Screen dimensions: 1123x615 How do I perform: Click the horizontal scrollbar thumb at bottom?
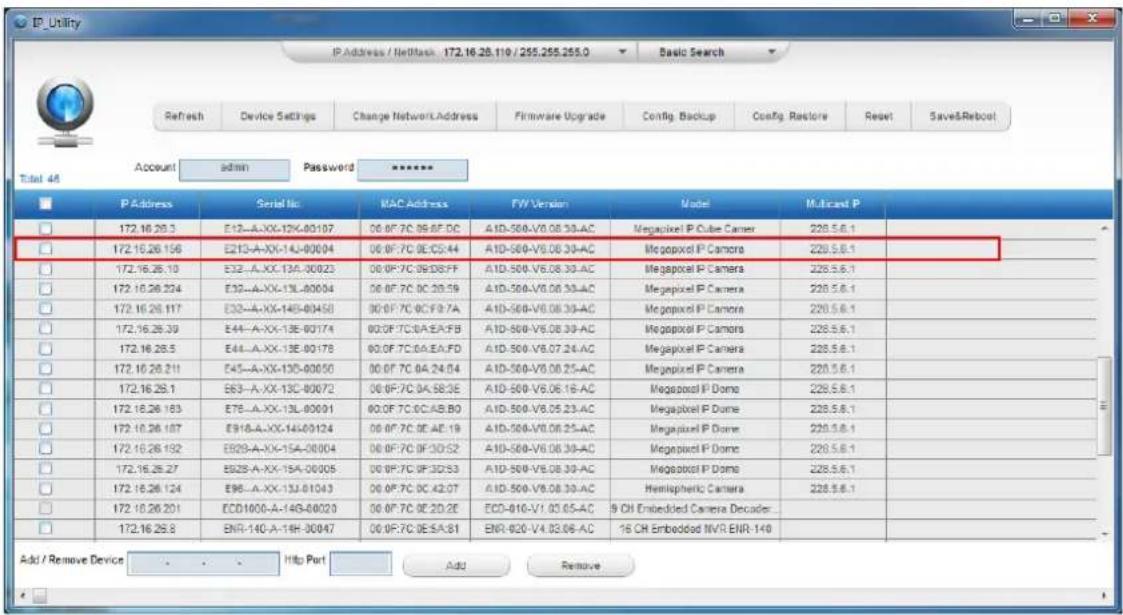[x=40, y=595]
